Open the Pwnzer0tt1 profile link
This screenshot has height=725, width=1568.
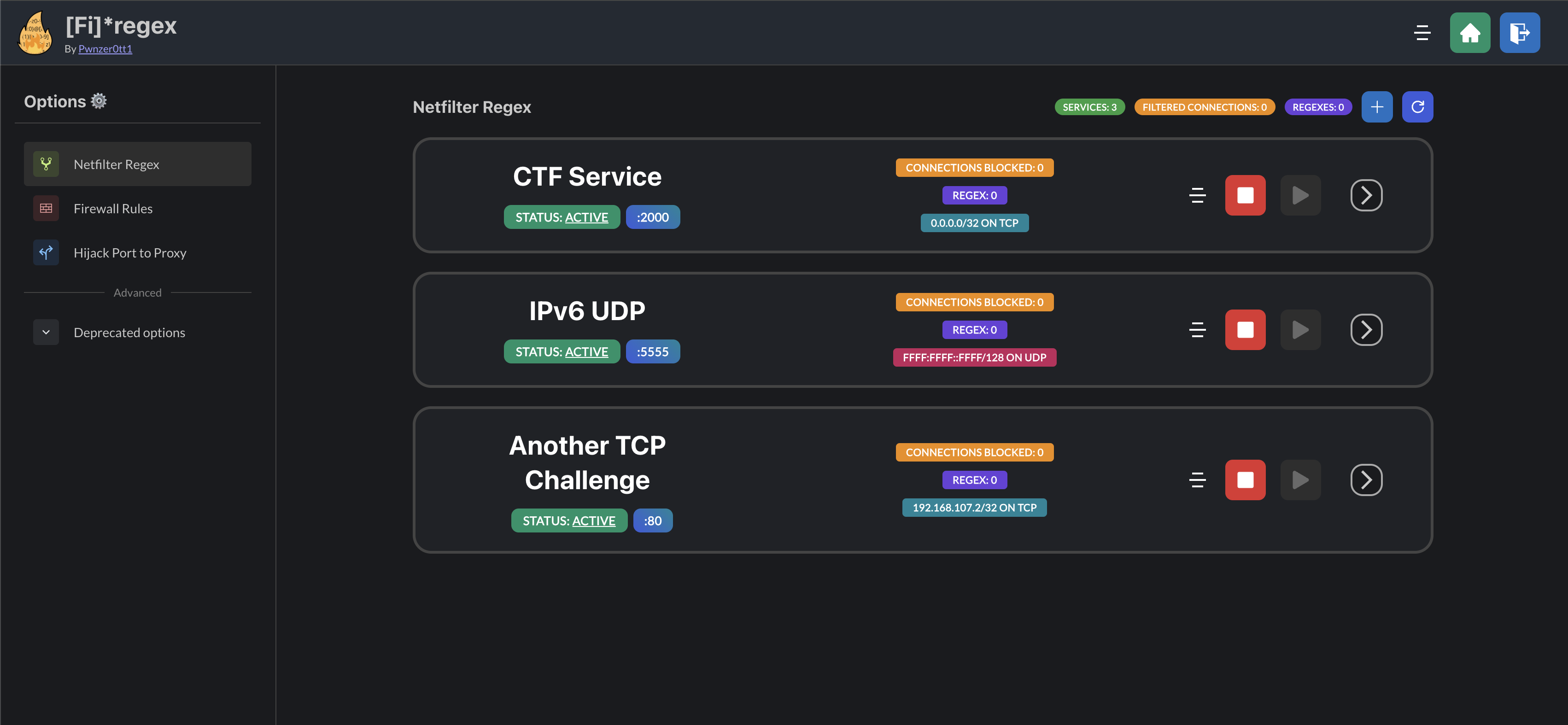[105, 49]
